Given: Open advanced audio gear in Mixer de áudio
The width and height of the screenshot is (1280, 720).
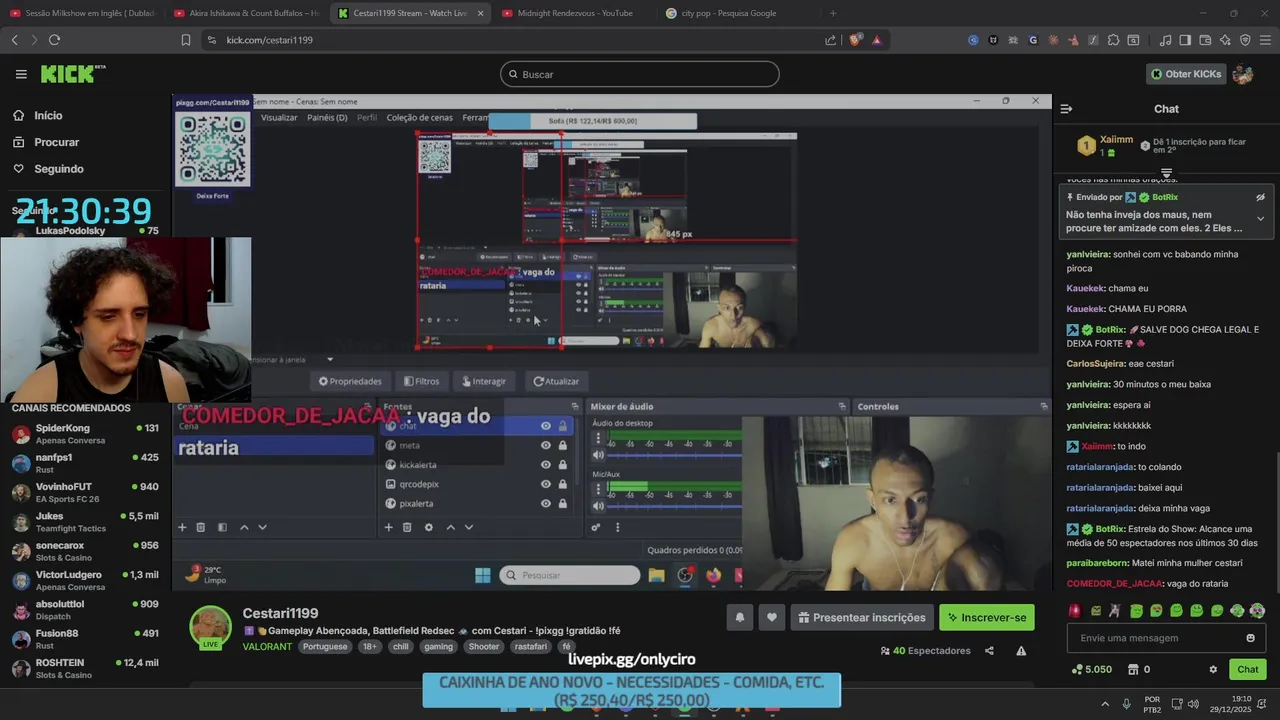Looking at the screenshot, I should 596,527.
